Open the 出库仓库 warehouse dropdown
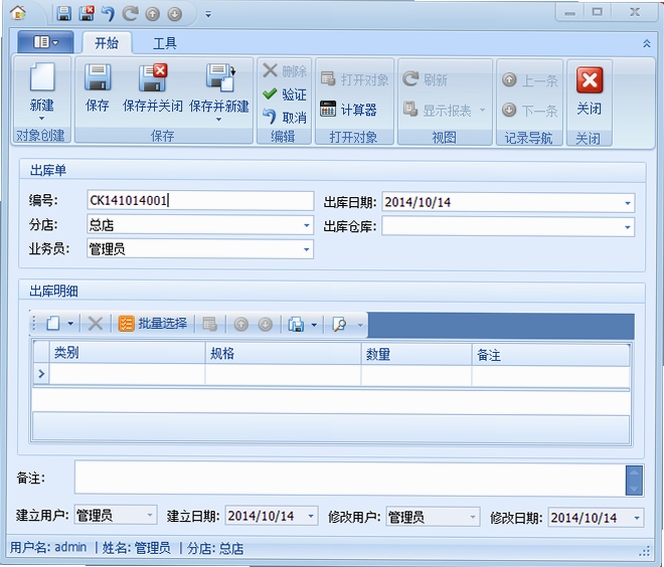The height and width of the screenshot is (567, 664). (x=627, y=227)
